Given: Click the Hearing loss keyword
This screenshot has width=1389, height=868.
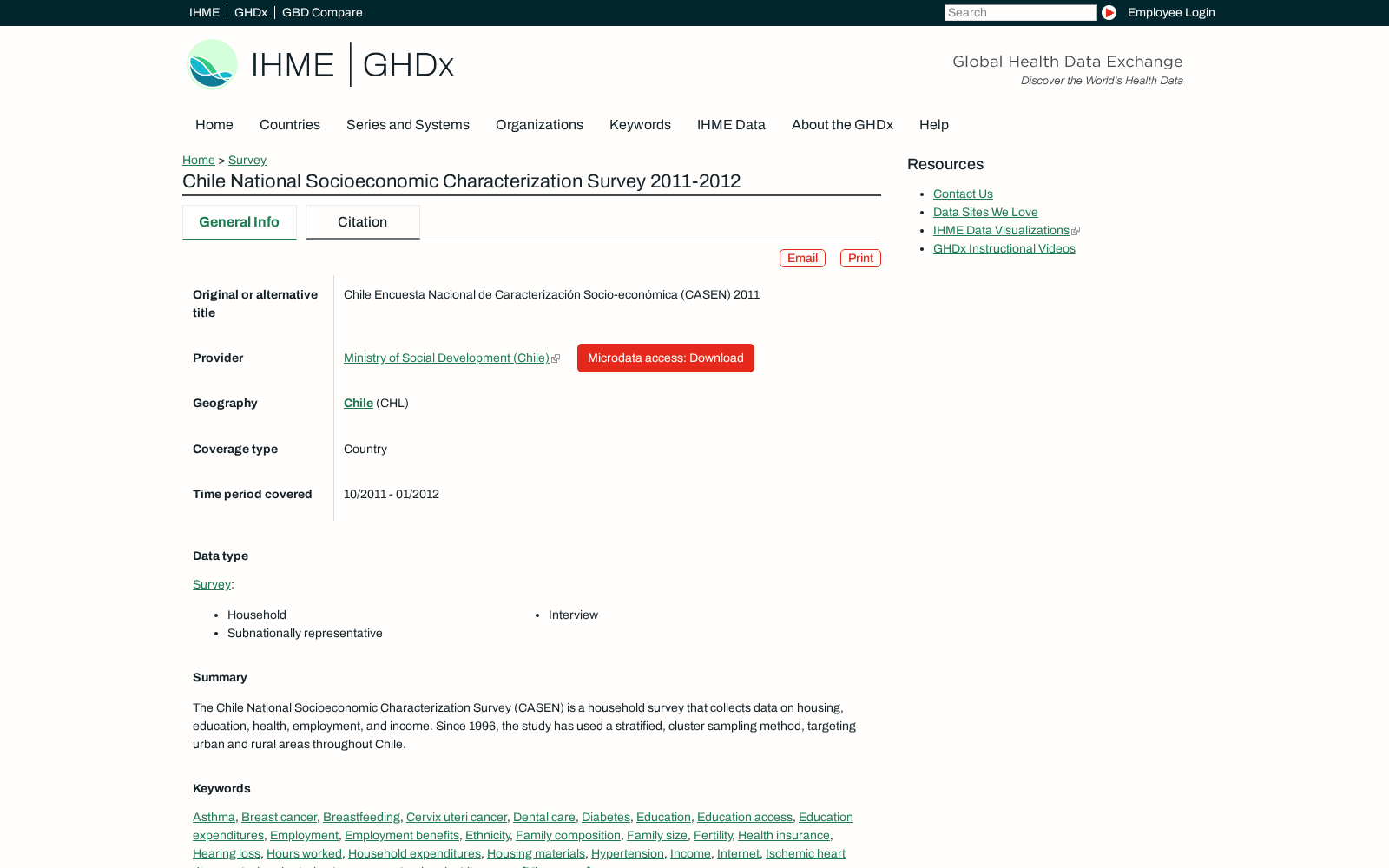Looking at the screenshot, I should [x=227, y=853].
